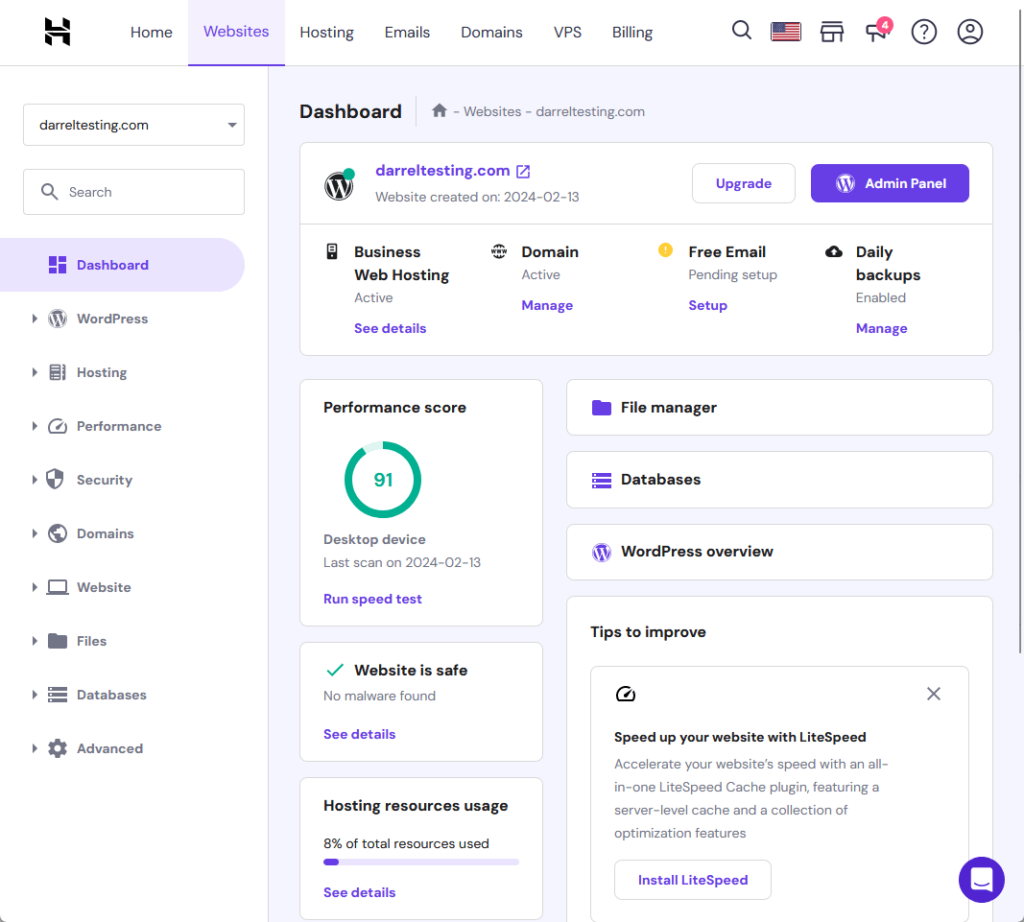Click the Hostinger logo icon
This screenshot has width=1024, height=922.
pyautogui.click(x=57, y=31)
